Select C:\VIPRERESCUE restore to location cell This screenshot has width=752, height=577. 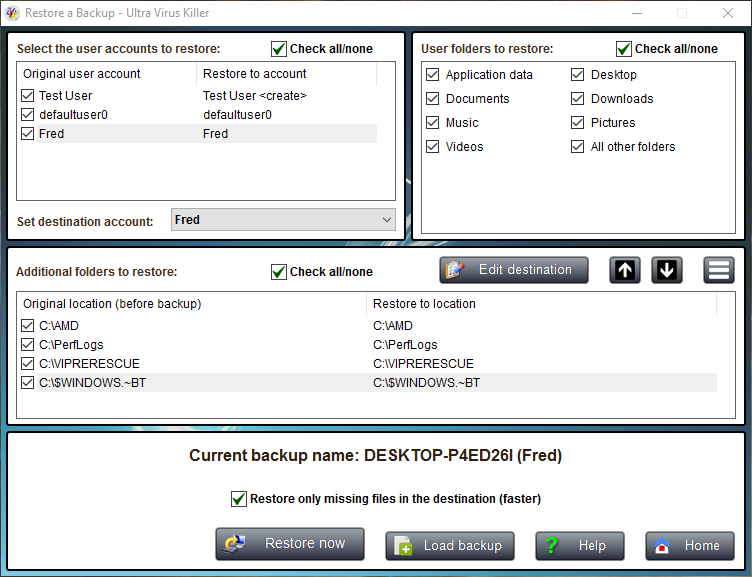pyautogui.click(x=423, y=364)
